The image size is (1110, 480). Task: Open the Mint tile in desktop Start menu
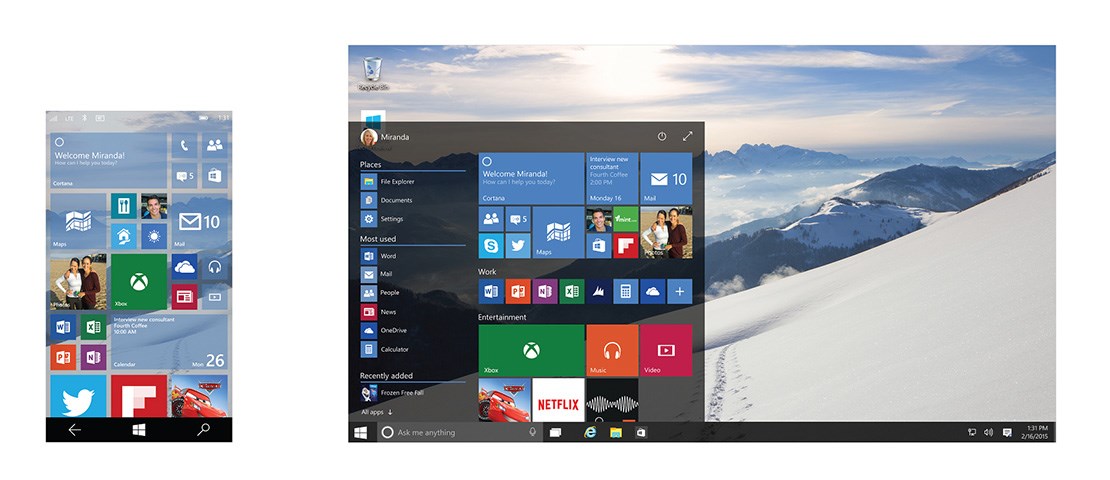[x=626, y=219]
